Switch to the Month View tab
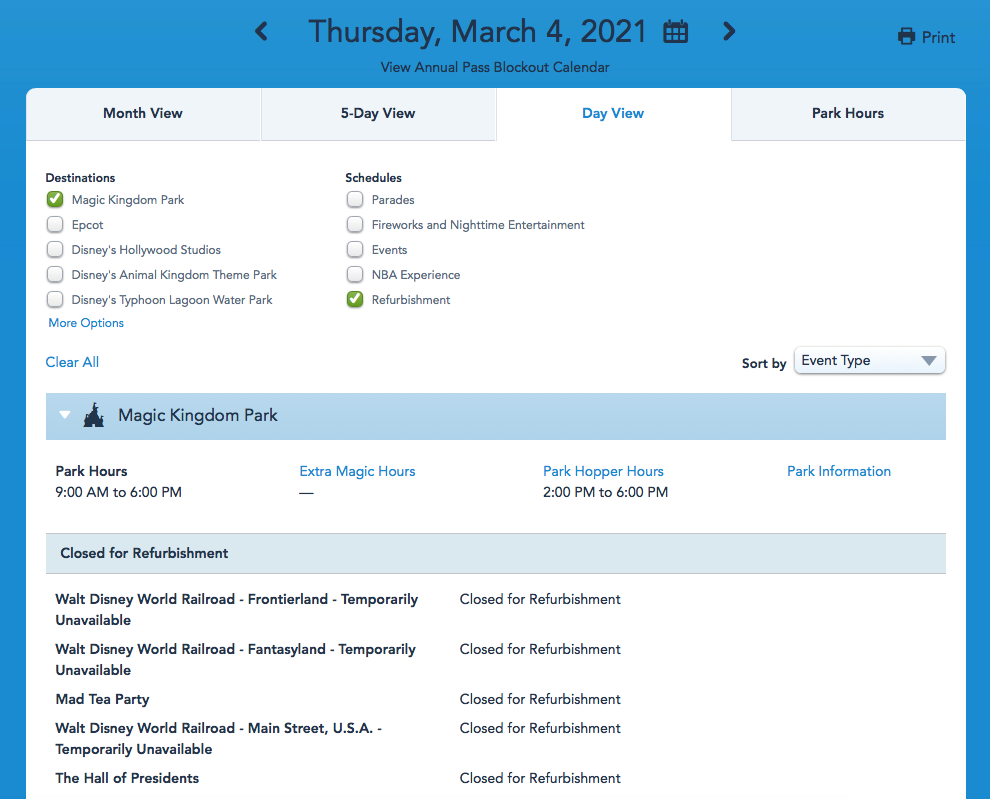Image resolution: width=990 pixels, height=799 pixels. [143, 114]
